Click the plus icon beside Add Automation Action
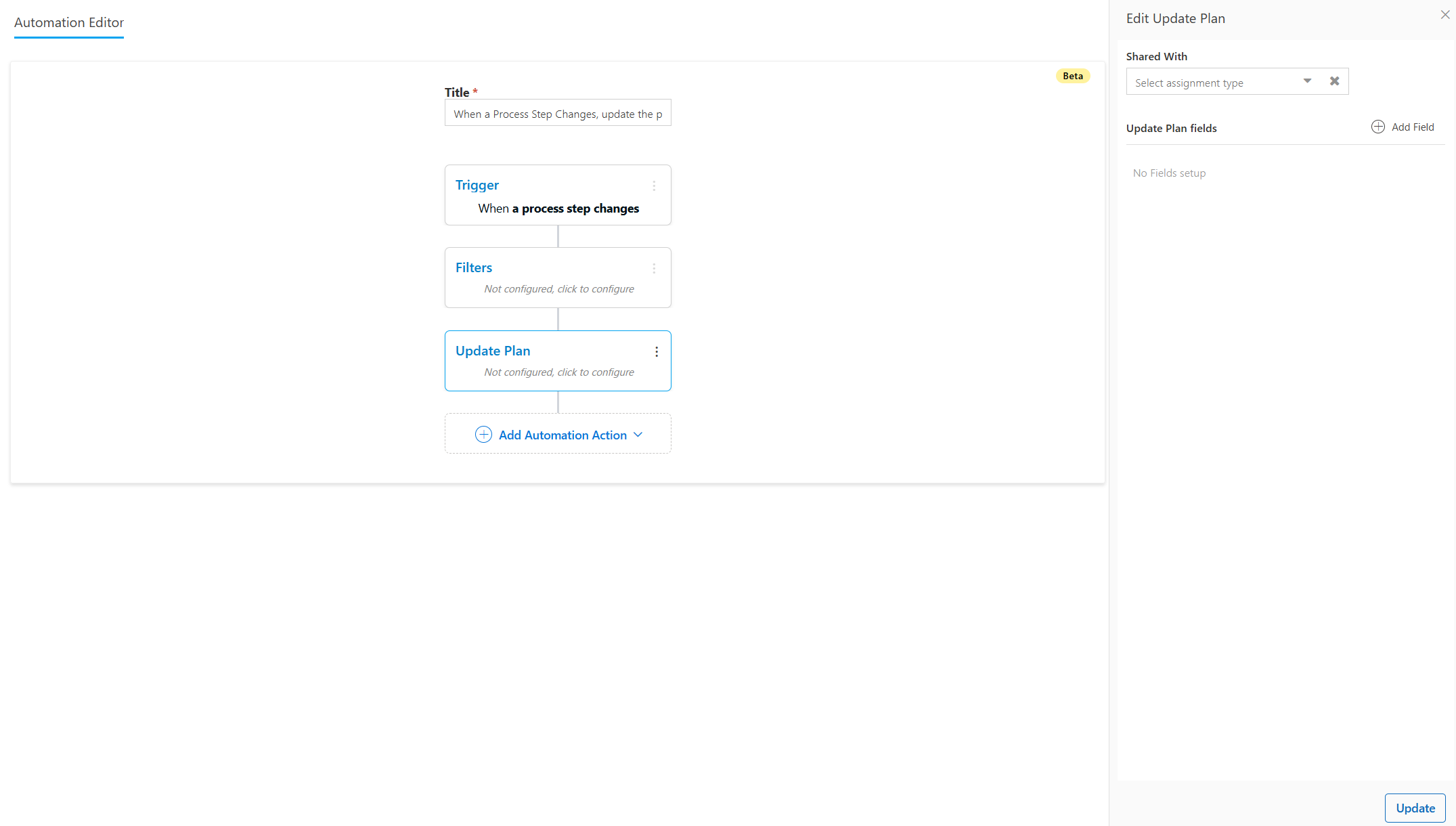1456x826 pixels. point(483,435)
